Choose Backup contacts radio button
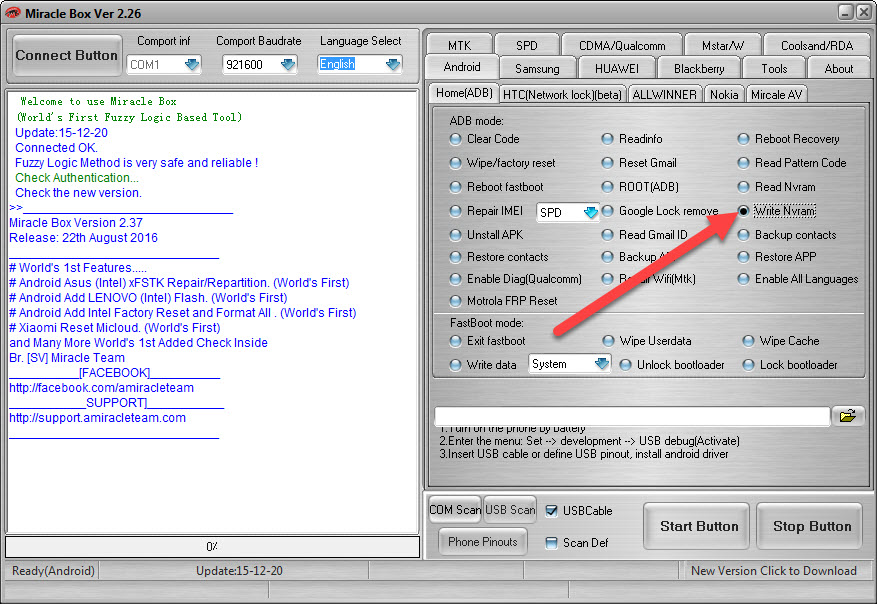The height and width of the screenshot is (604, 877). click(x=743, y=235)
